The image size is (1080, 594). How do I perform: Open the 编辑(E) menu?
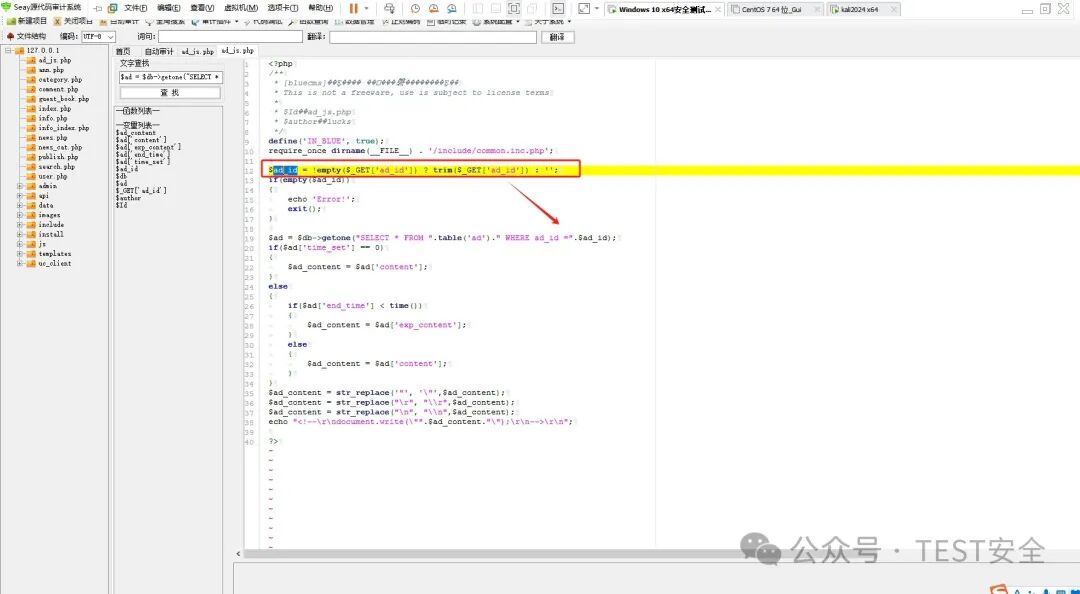coord(169,8)
